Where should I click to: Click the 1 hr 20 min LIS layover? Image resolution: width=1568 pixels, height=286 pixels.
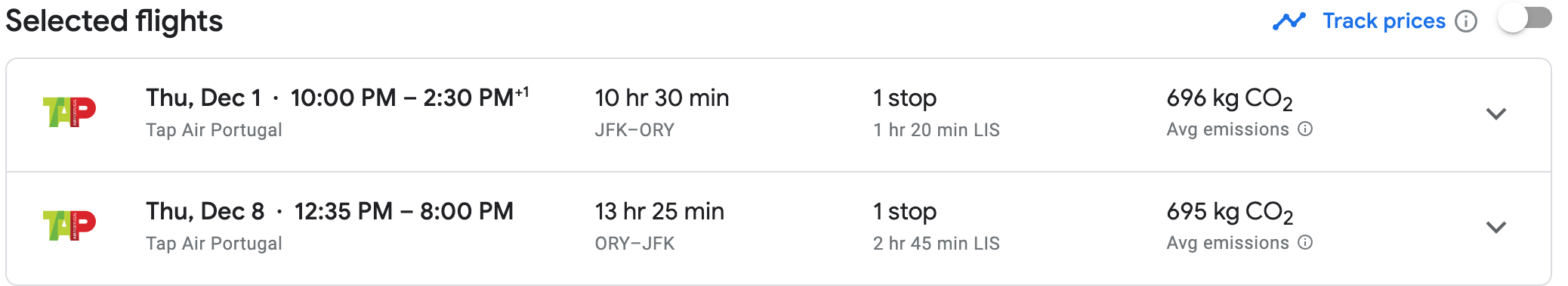click(x=936, y=130)
